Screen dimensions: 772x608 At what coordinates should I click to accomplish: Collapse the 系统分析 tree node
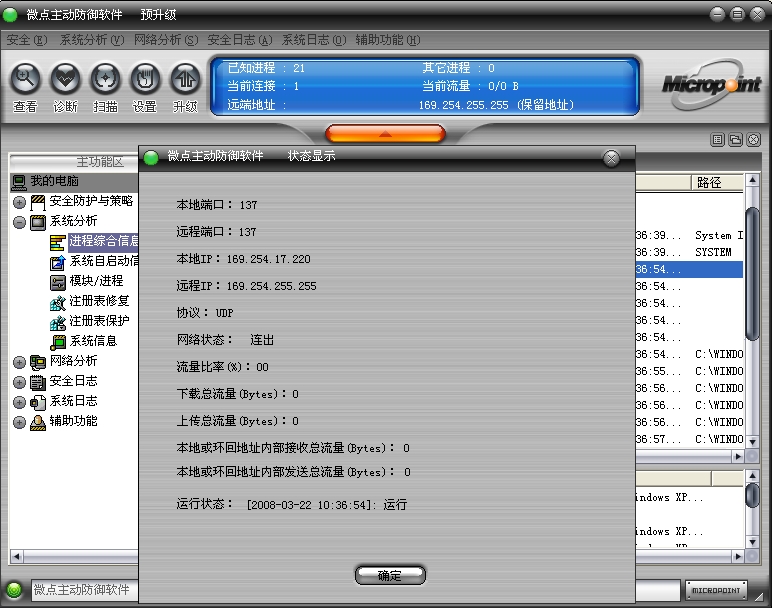pos(19,222)
